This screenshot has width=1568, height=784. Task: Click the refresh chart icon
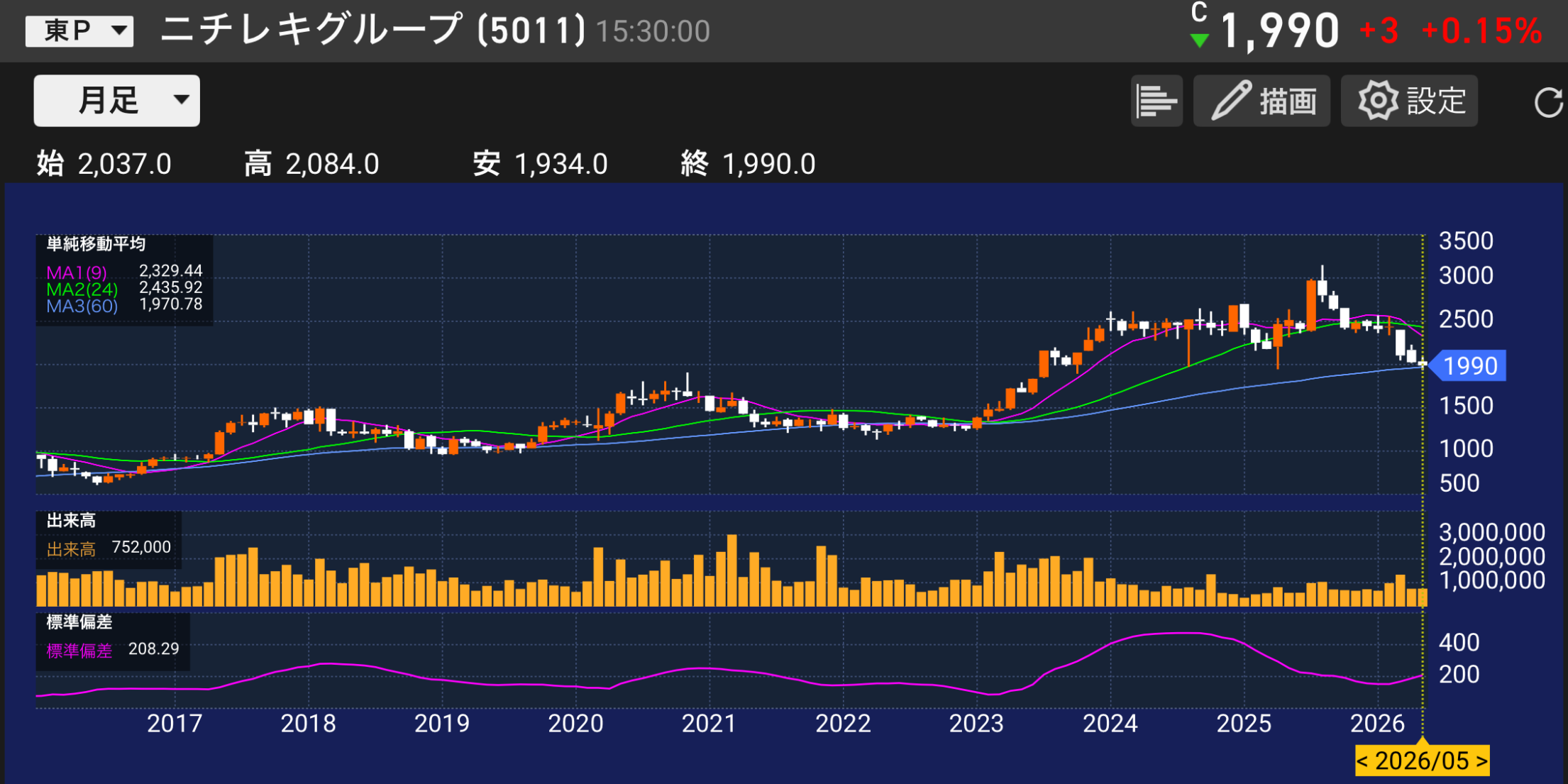coord(1548,102)
